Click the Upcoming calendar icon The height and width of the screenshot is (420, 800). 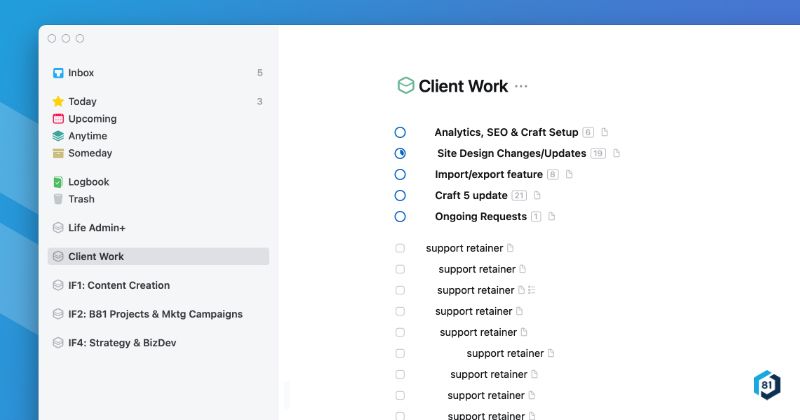[x=58, y=119]
